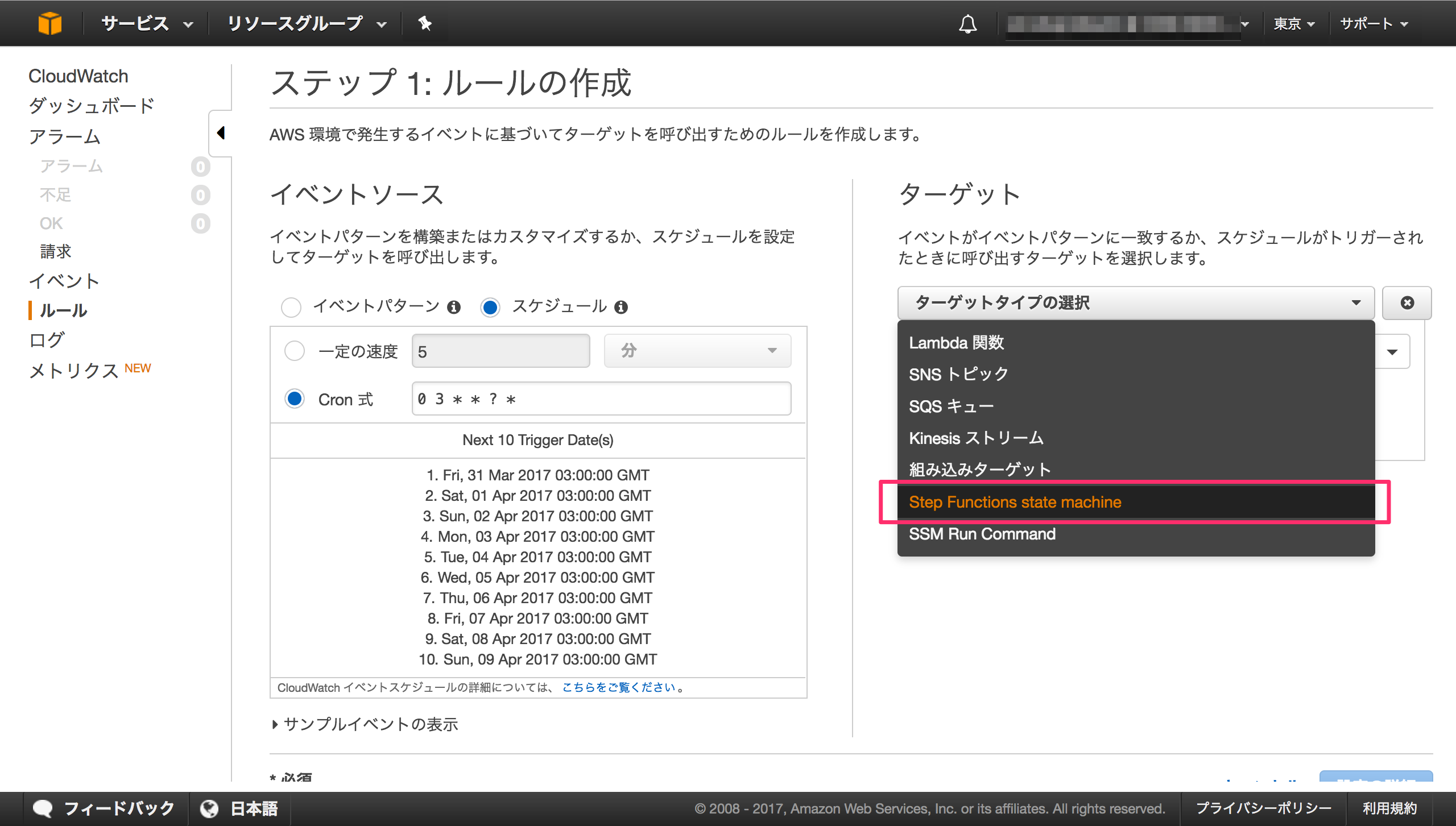The image size is (1456, 826).
Task: Switch to the 一定の速度 rate option
Action: [295, 351]
